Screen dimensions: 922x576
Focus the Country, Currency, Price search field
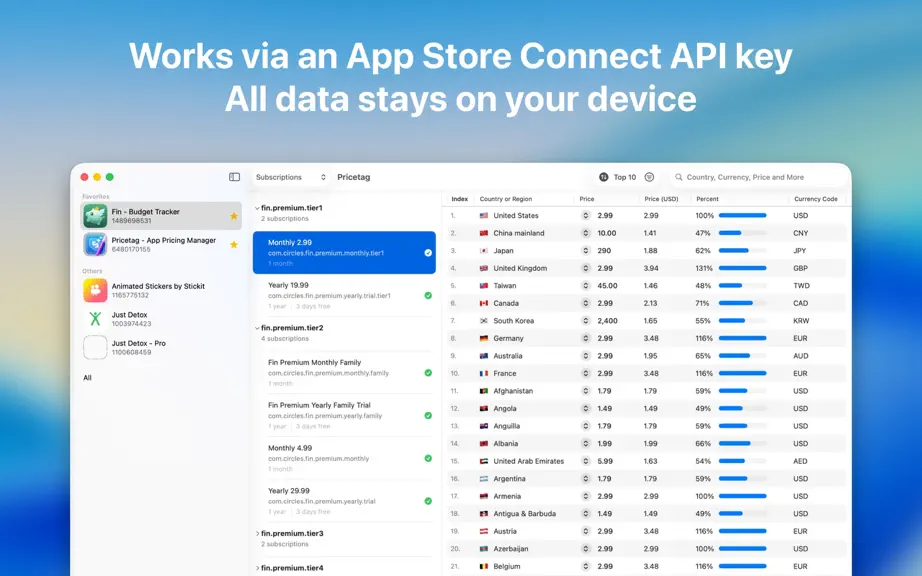click(x=757, y=177)
